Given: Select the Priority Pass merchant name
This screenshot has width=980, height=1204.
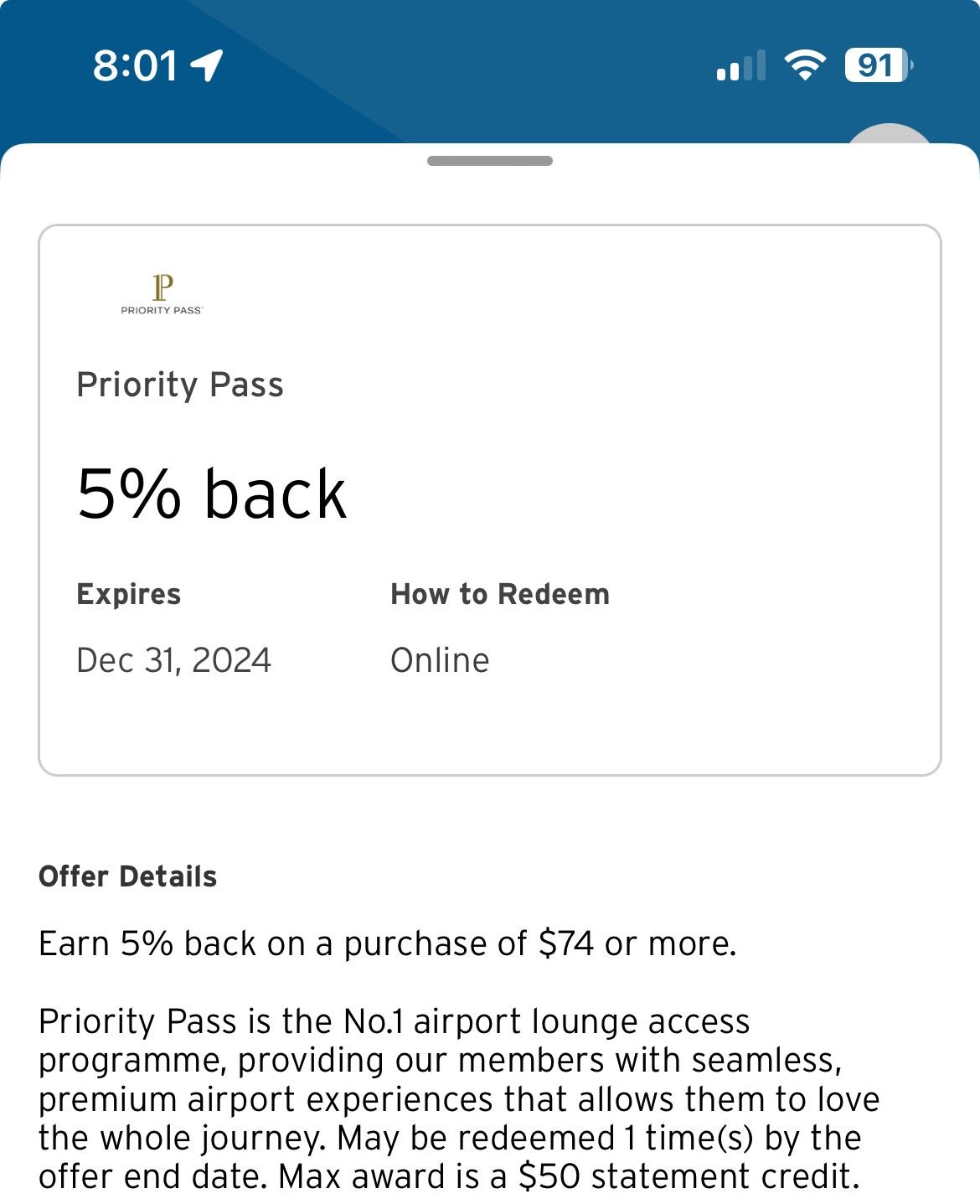Looking at the screenshot, I should pos(180,385).
